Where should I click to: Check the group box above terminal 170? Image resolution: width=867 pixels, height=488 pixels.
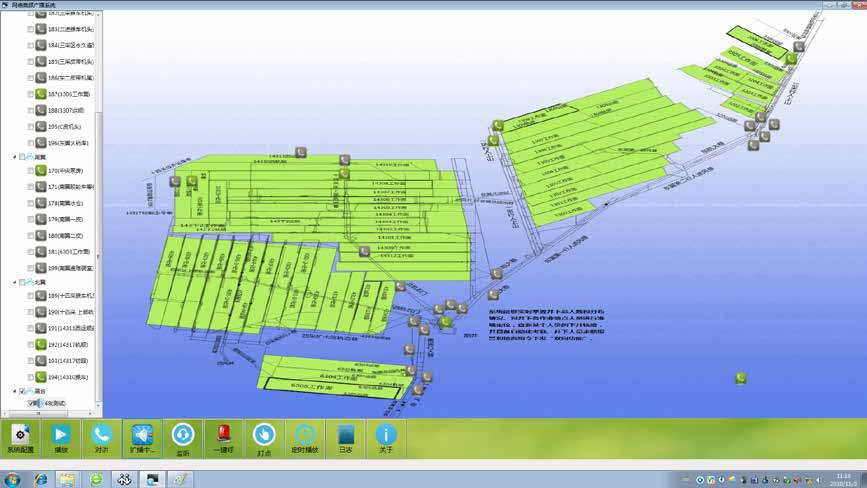pos(22,157)
